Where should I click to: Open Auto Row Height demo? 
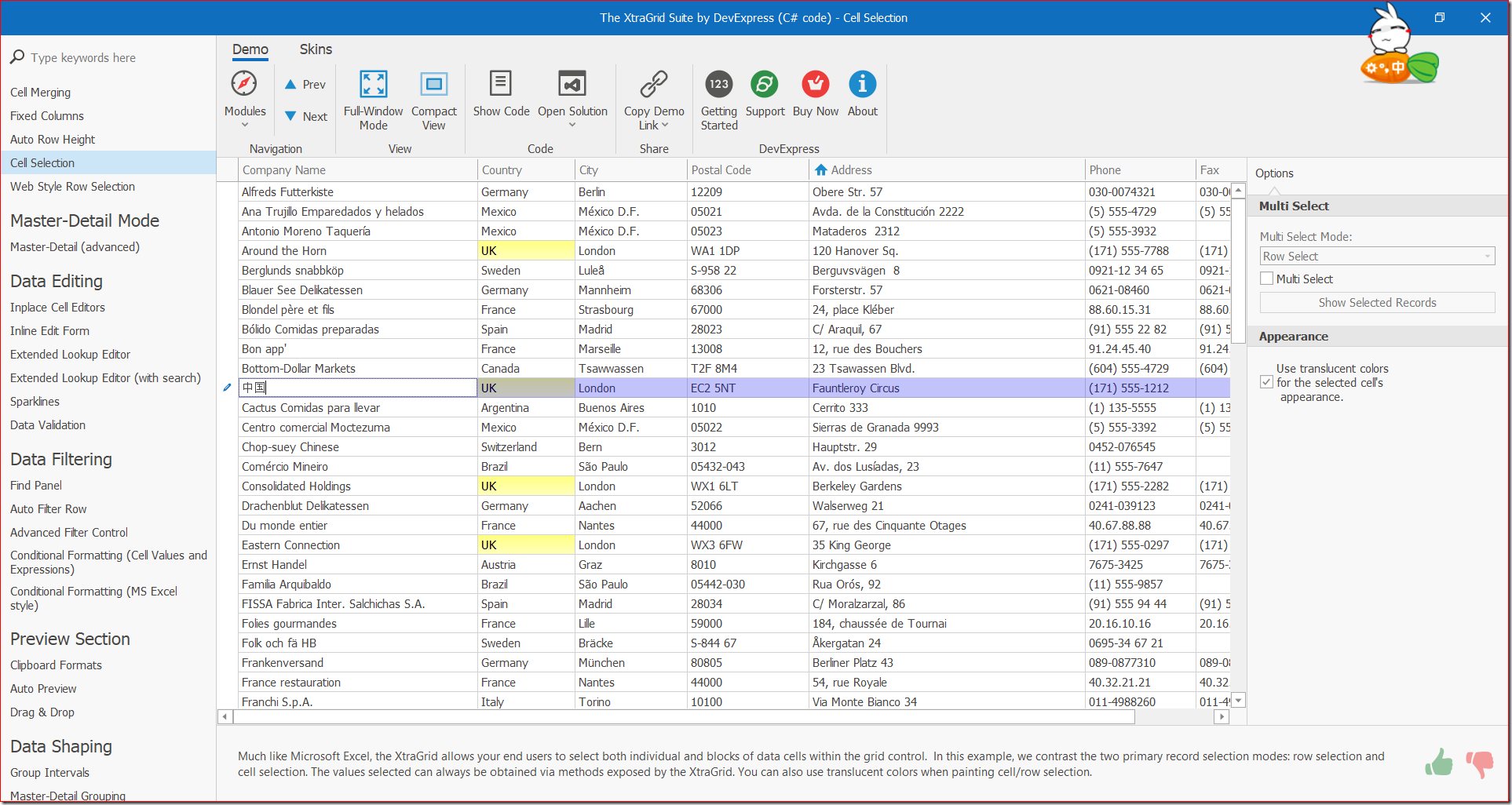click(x=53, y=140)
